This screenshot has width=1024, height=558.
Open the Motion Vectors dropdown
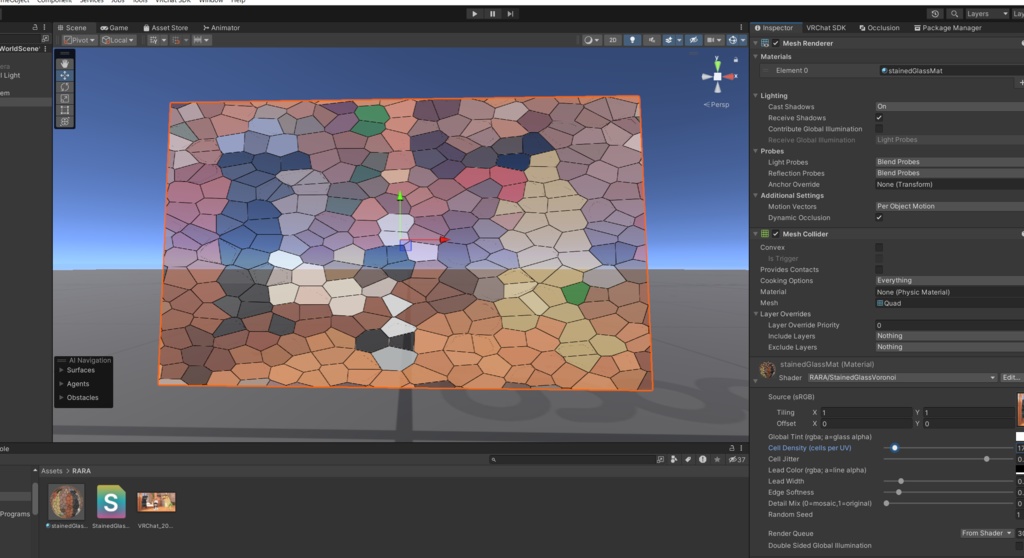950,206
